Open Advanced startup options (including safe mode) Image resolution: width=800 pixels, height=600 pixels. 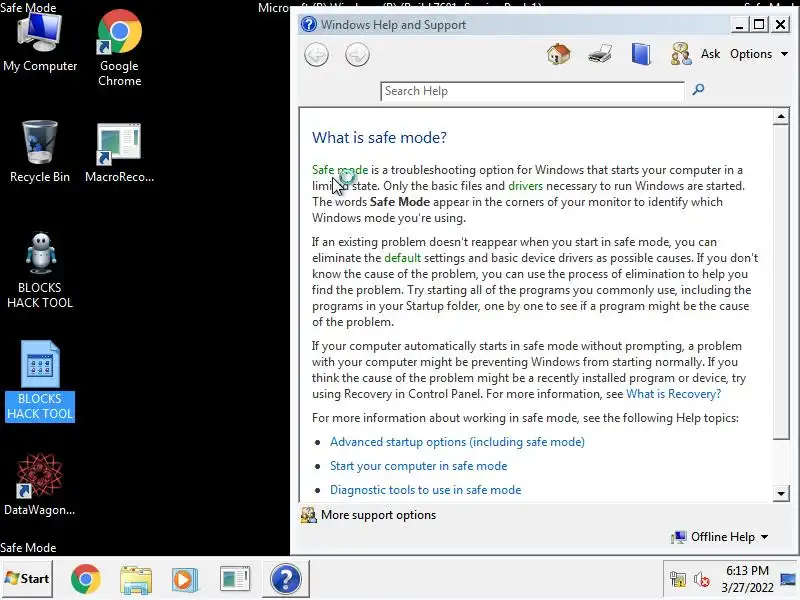click(457, 442)
